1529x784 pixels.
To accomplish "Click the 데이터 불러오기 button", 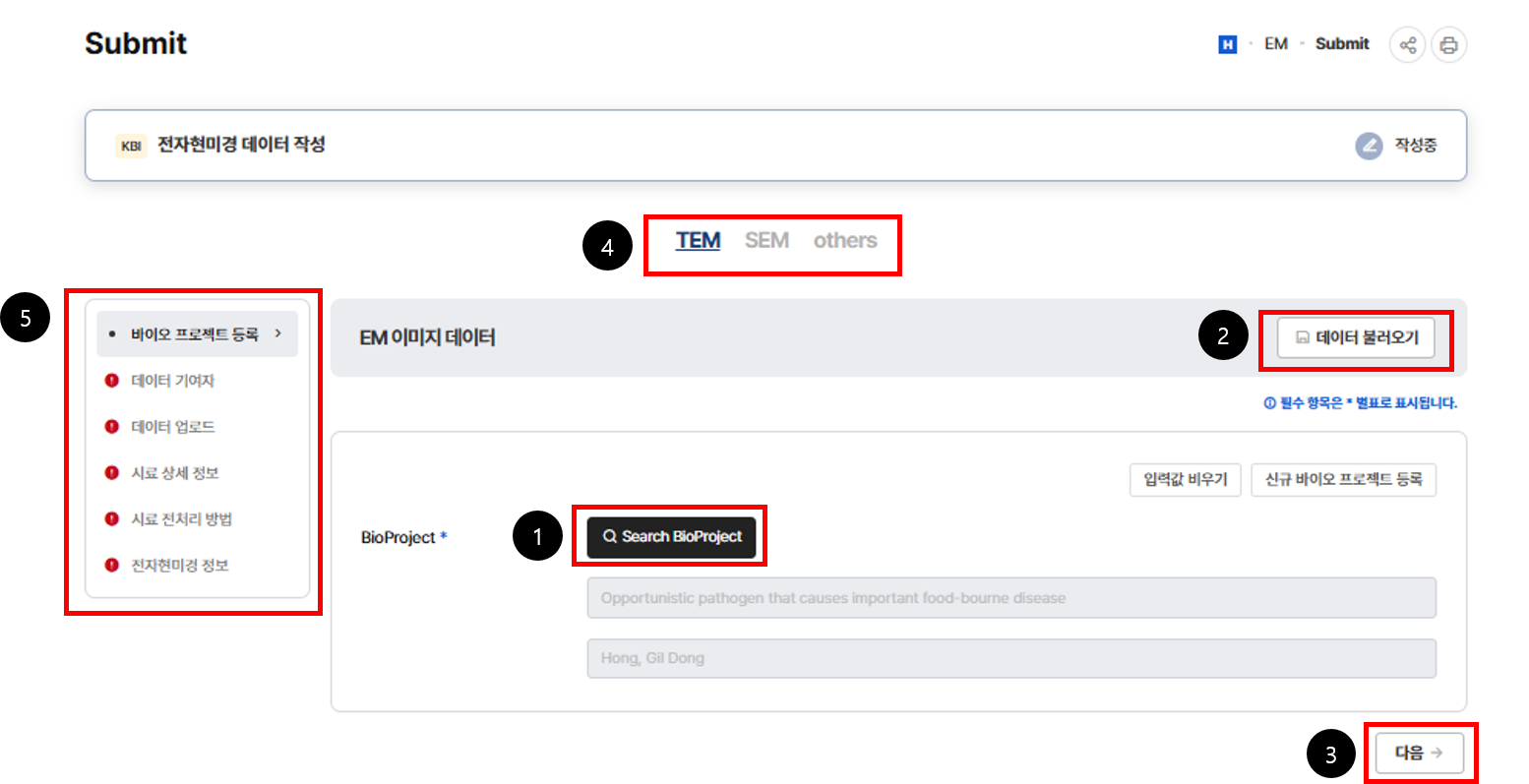I will coord(1356,337).
